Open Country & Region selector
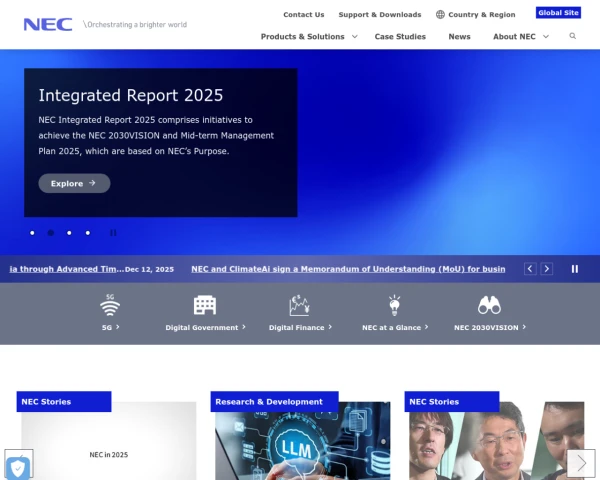Image resolution: width=600 pixels, height=480 pixels. point(475,15)
